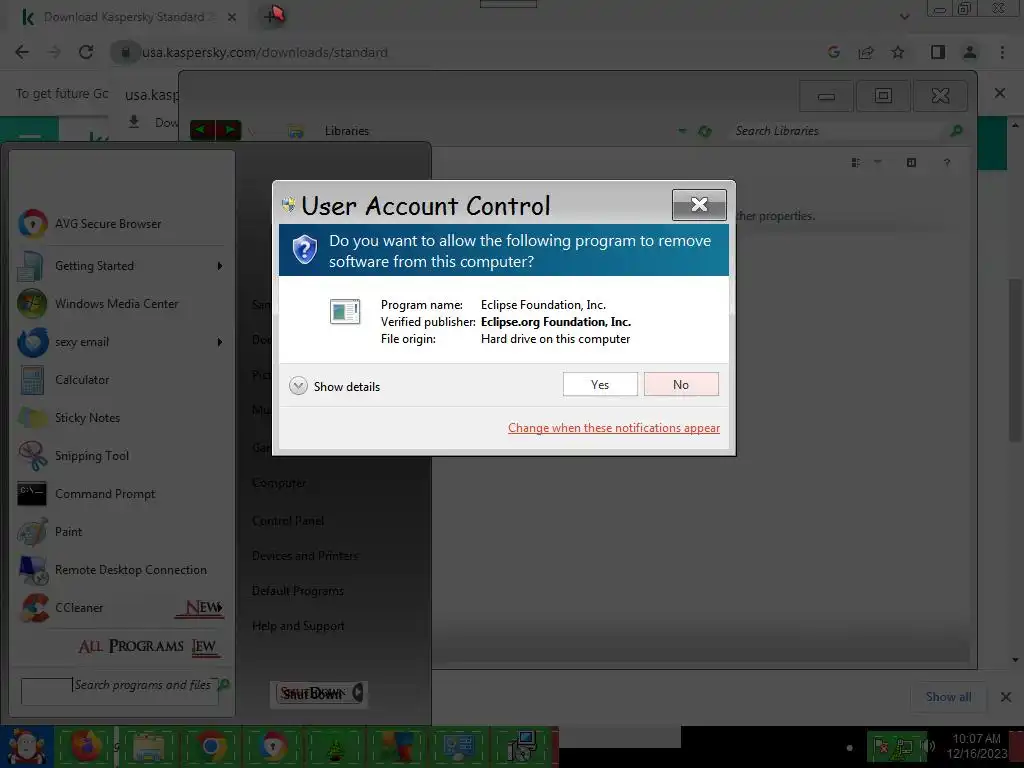Image resolution: width=1024 pixels, height=768 pixels.
Task: Reload the Kaspersky page
Action: pyautogui.click(x=86, y=52)
